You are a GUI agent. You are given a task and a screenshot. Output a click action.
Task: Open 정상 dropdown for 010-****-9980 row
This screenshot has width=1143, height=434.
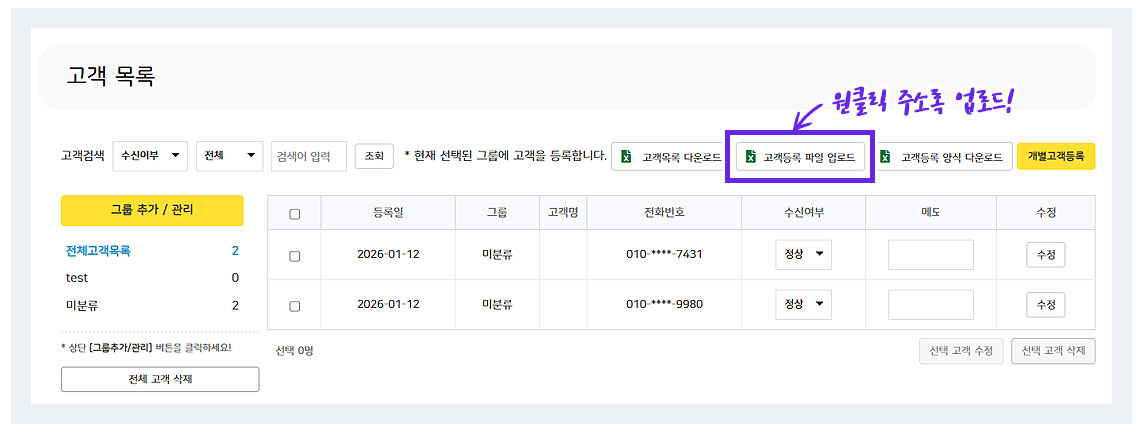tap(803, 303)
